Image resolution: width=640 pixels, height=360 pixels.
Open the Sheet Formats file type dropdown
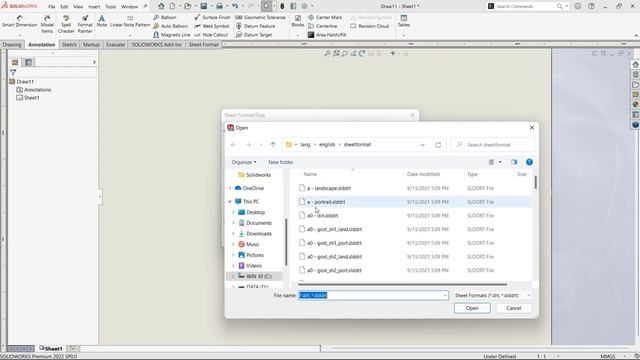click(493, 295)
